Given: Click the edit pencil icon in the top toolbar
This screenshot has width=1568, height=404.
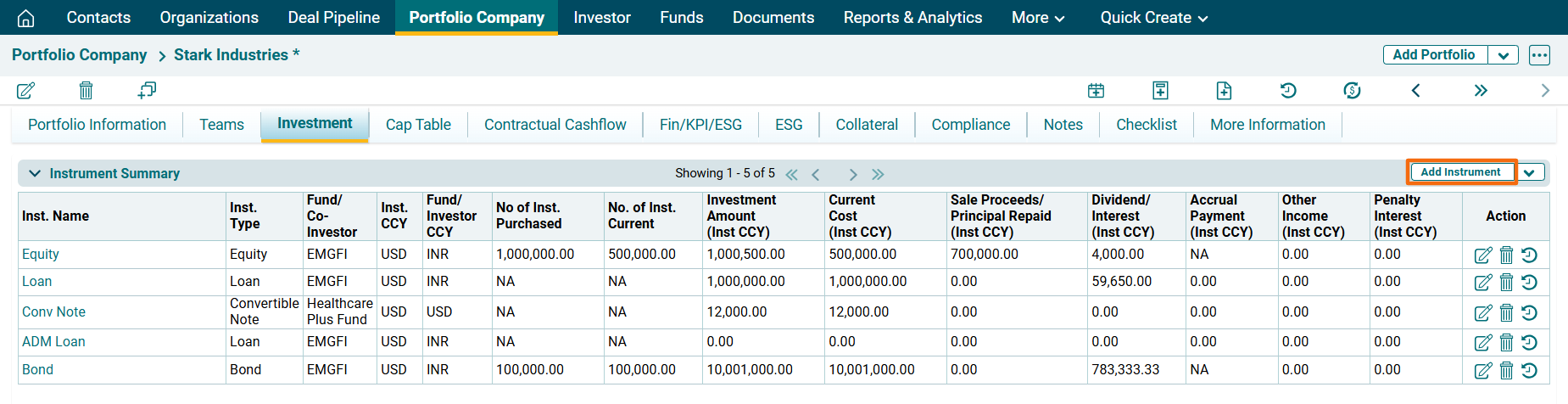Looking at the screenshot, I should coord(26,90).
